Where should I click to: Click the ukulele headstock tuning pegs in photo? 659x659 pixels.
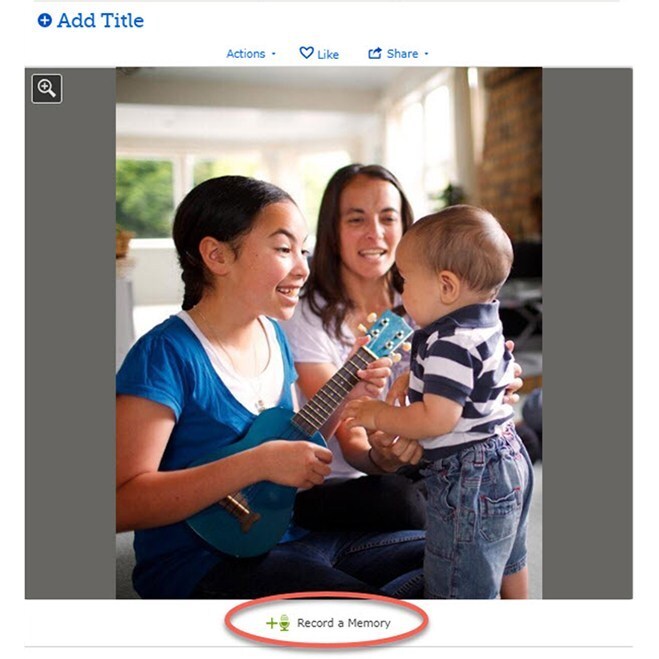tap(387, 334)
